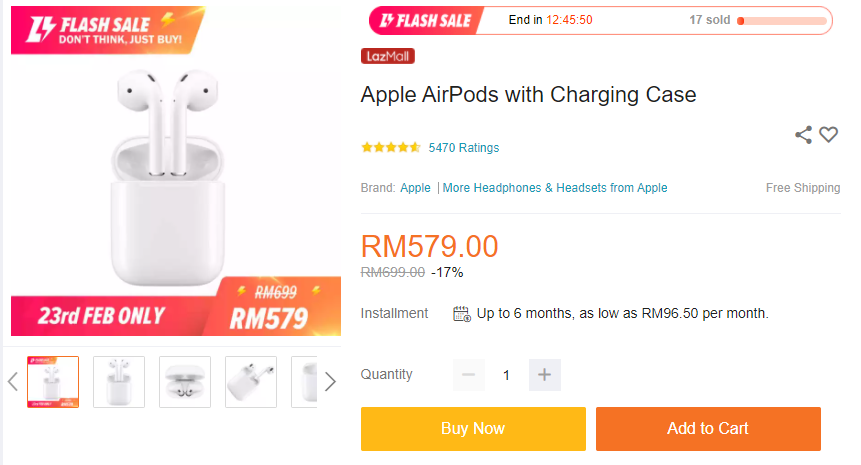Click the share icon
This screenshot has height=465, width=861.
803,135
